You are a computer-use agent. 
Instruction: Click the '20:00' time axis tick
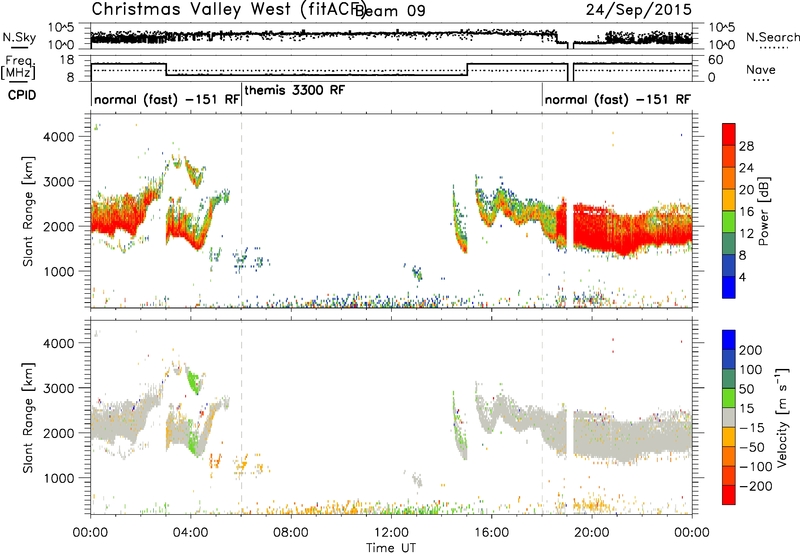click(x=591, y=533)
